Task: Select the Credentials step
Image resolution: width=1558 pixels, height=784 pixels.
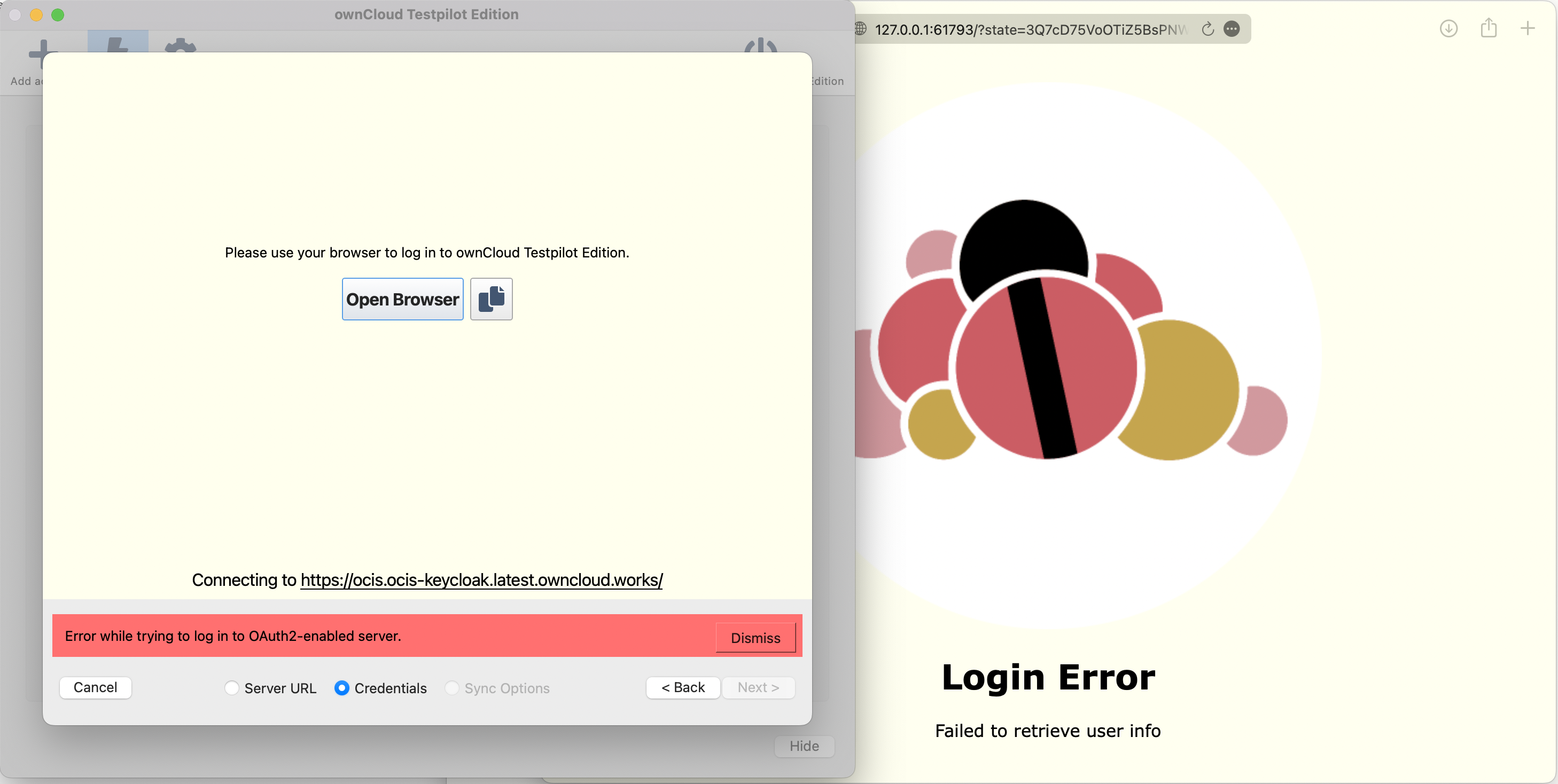Action: (x=342, y=688)
